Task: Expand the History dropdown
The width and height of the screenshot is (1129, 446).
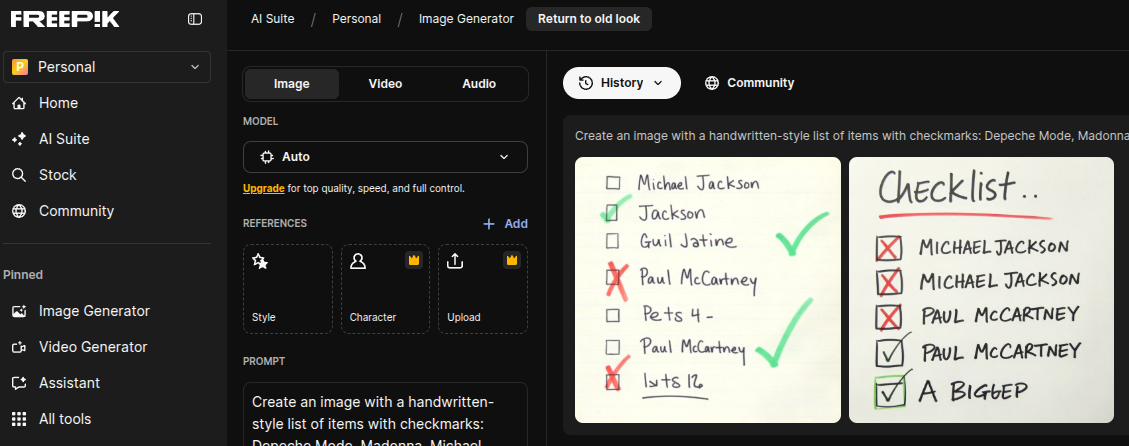Action: click(x=621, y=83)
